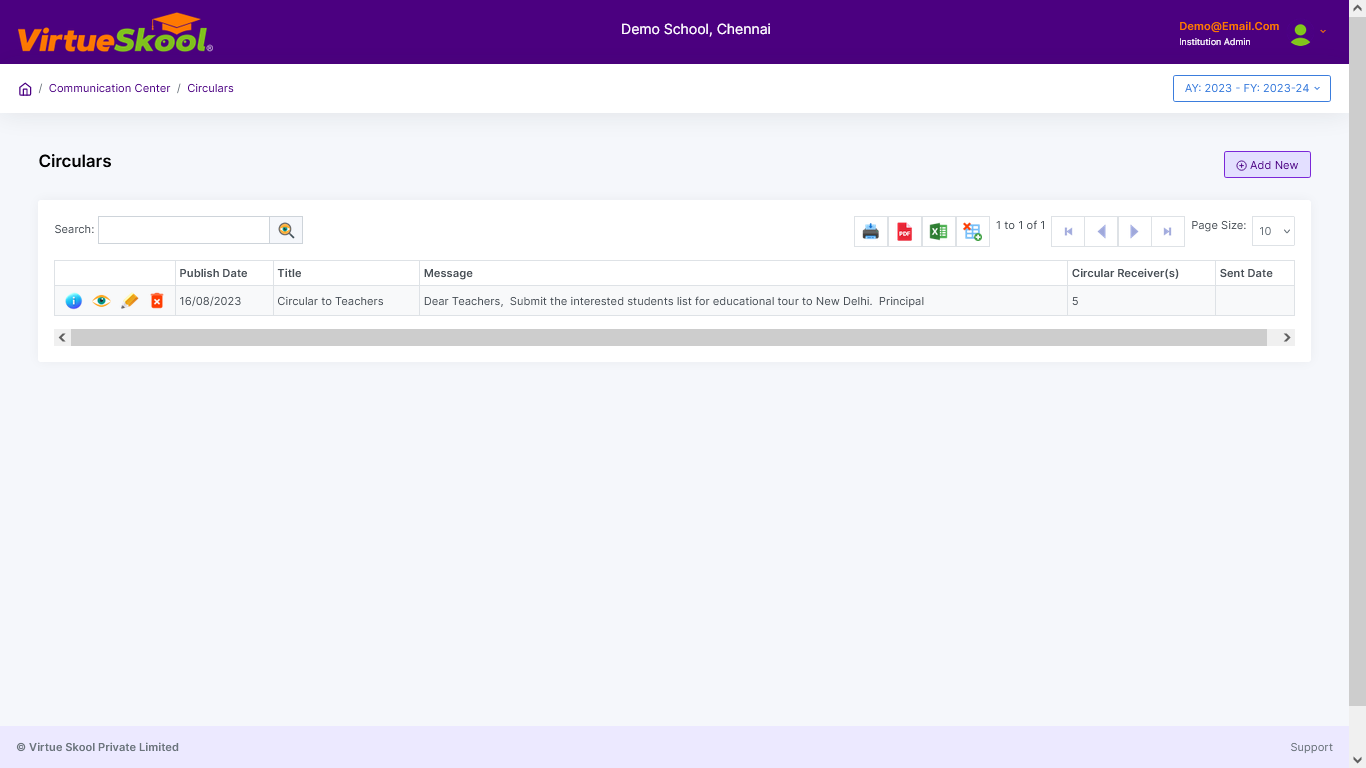The height and width of the screenshot is (768, 1366).
Task: Go to the last page
Action: (1167, 231)
